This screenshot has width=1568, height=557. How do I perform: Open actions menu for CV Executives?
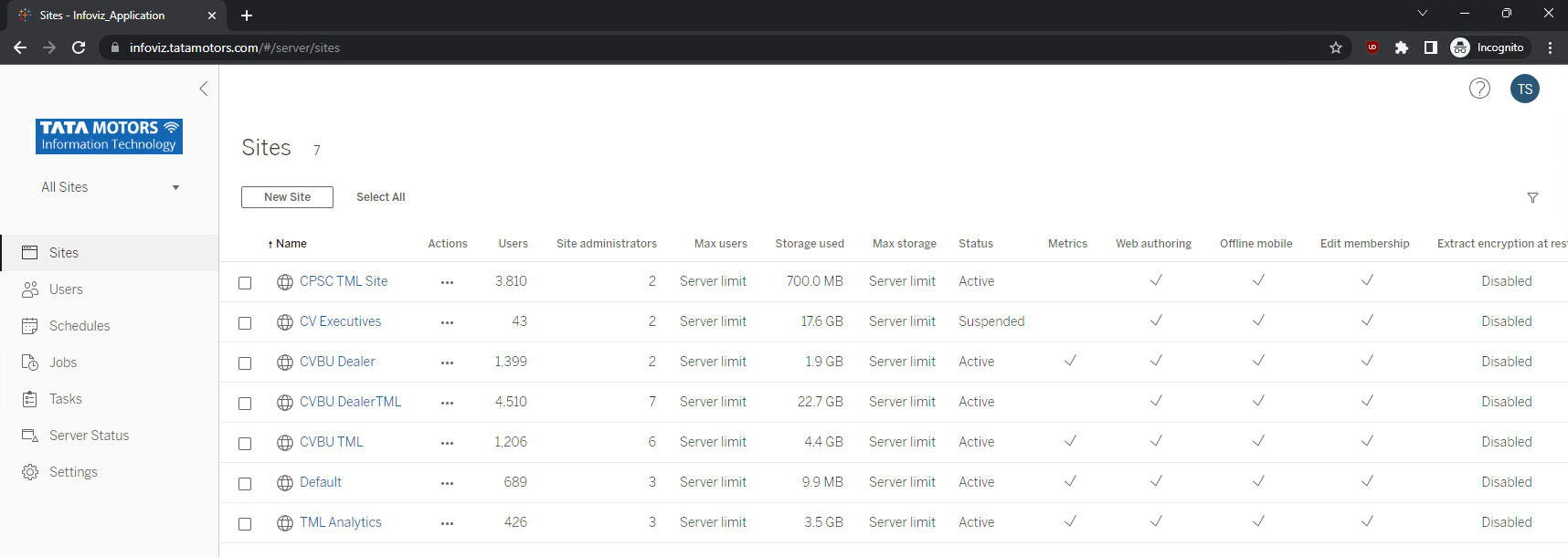[447, 322]
